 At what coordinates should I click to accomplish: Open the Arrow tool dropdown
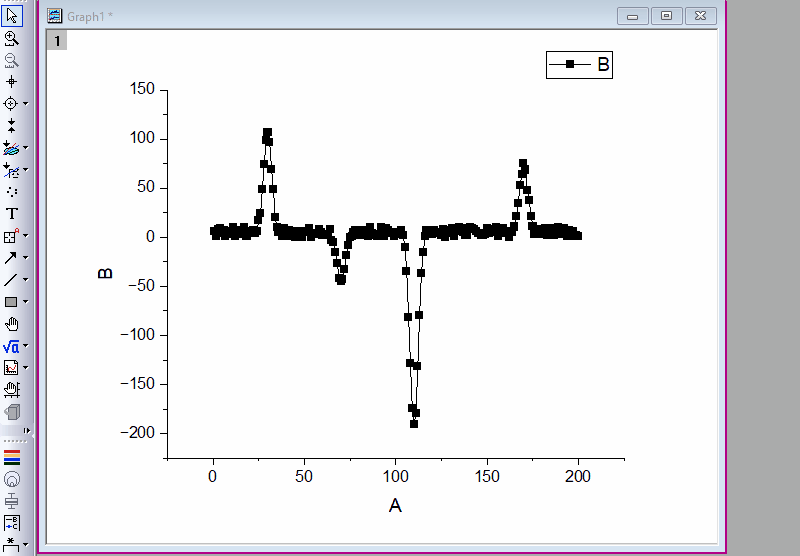[x=26, y=258]
